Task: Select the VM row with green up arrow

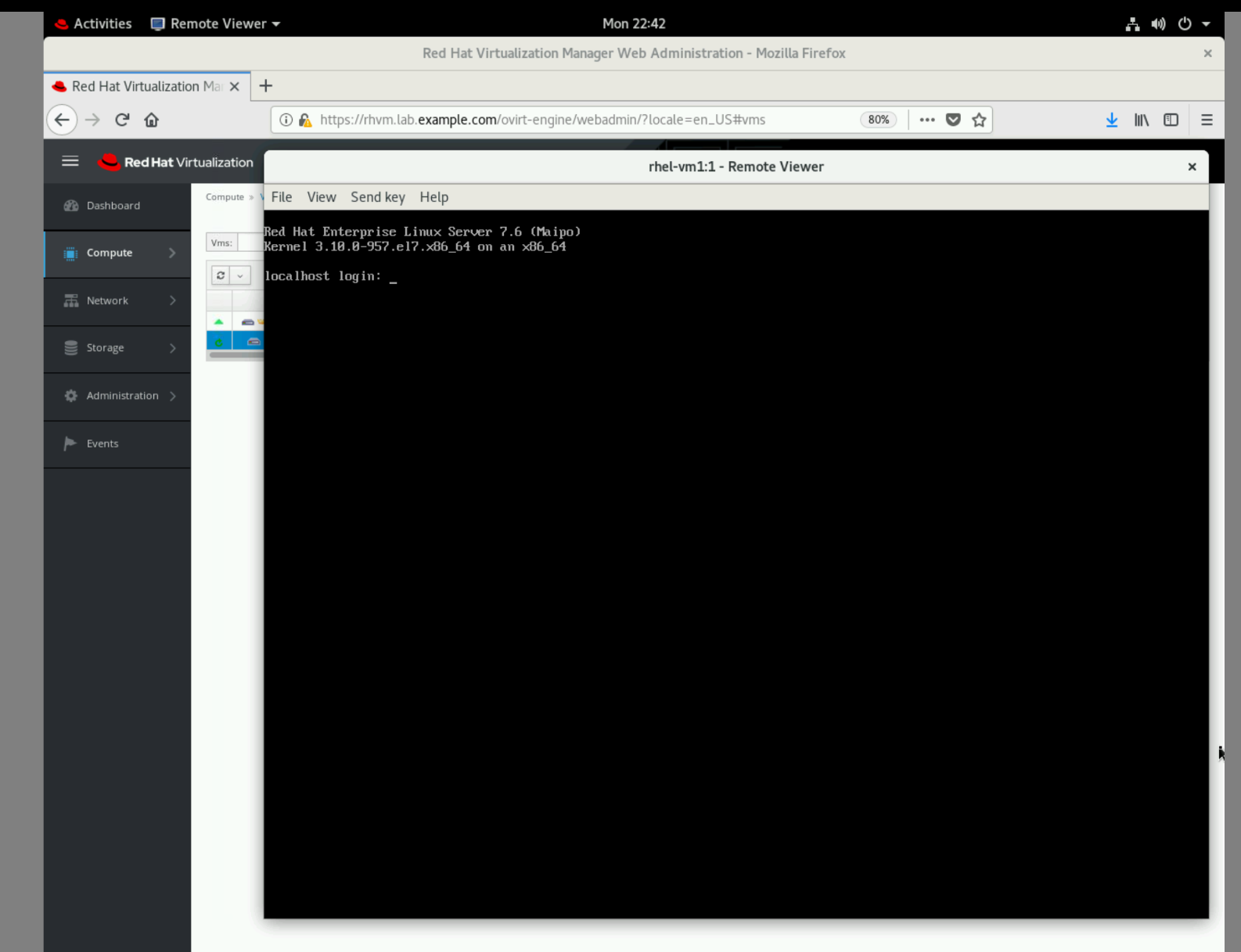Action: [x=235, y=322]
